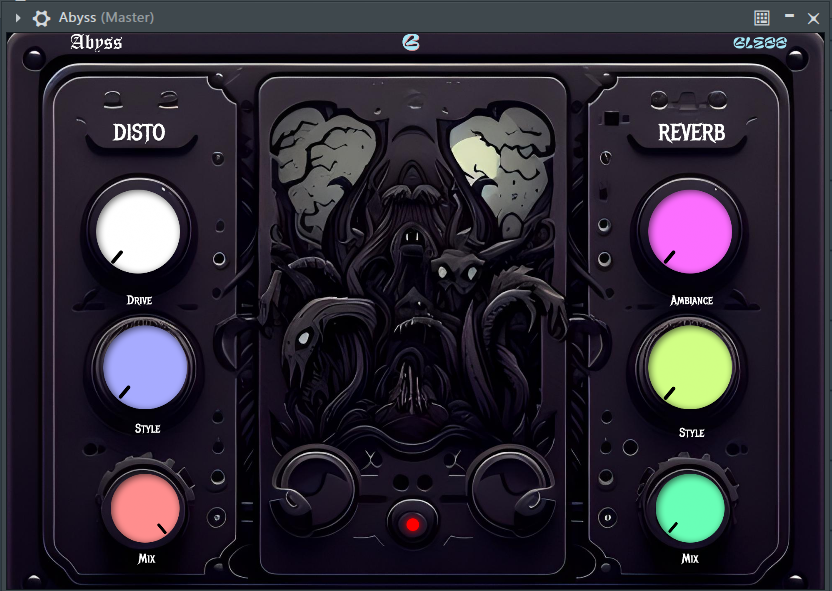Minimize the Abyss plugin window
The image size is (832, 591).
(790, 16)
